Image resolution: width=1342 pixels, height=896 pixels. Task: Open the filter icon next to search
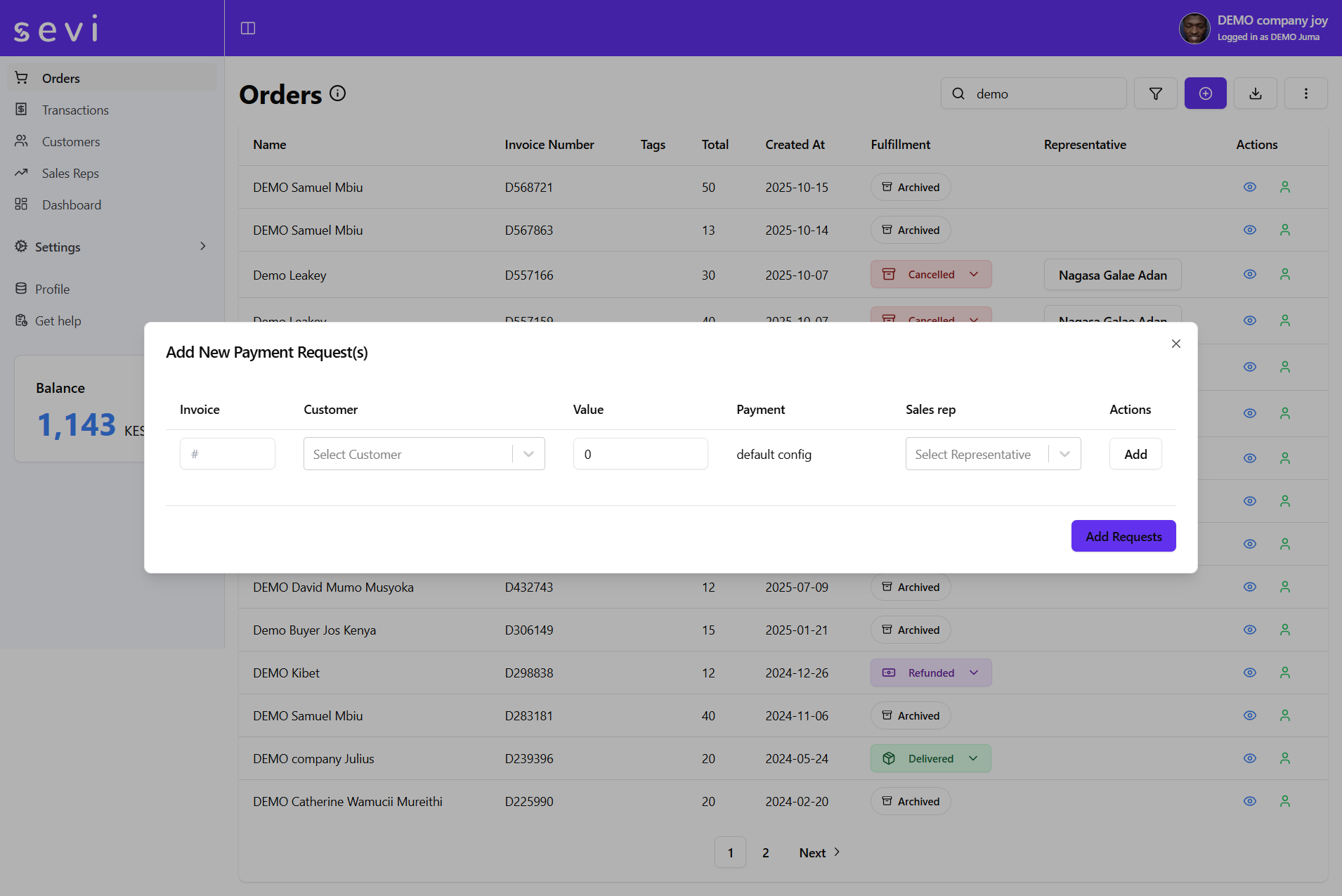click(1154, 93)
